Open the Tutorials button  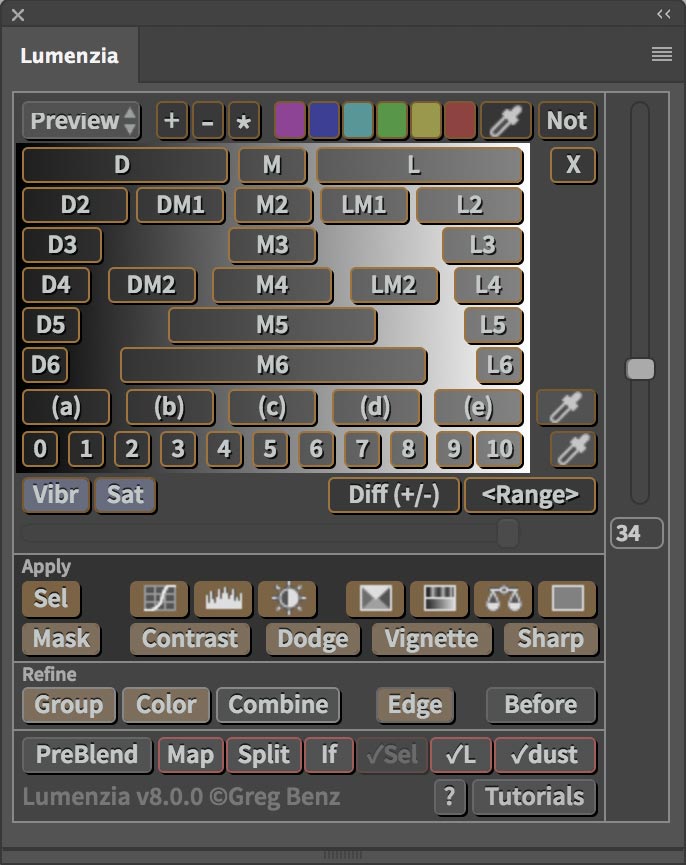point(534,797)
